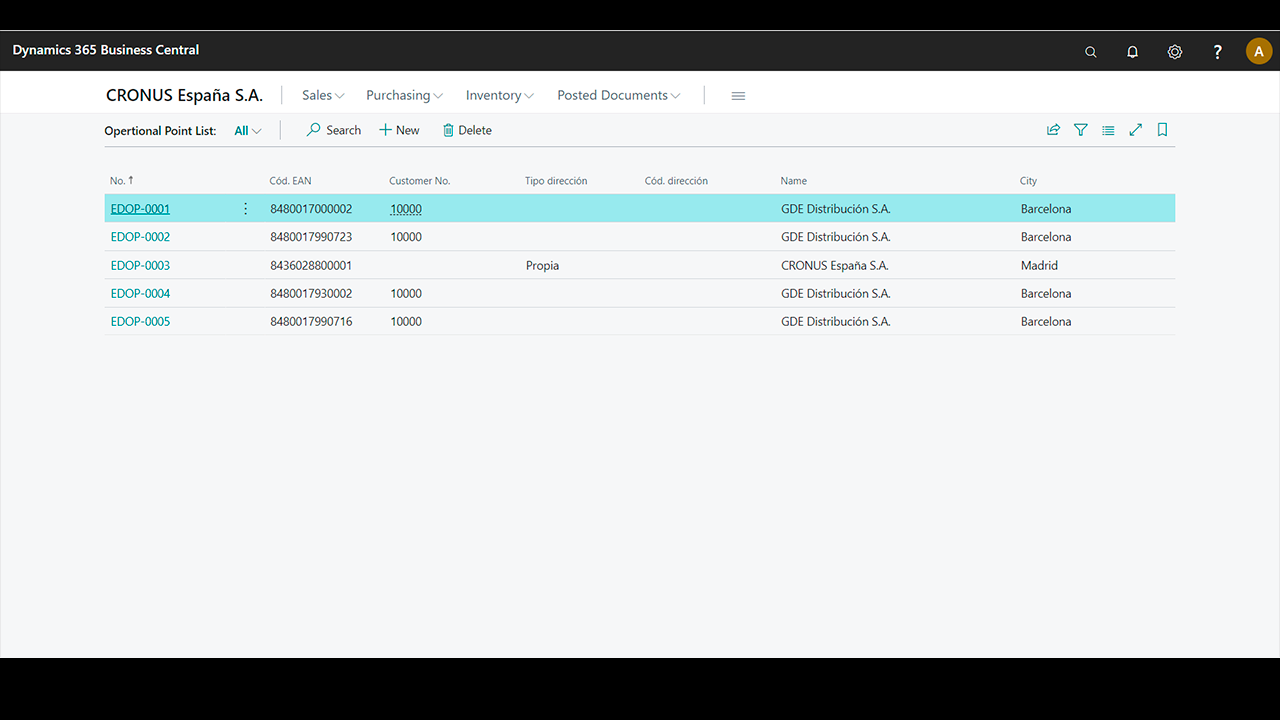The width and height of the screenshot is (1280, 720).
Task: Click Barcelona city in EDOP-0002 row
Action: coord(1046,237)
